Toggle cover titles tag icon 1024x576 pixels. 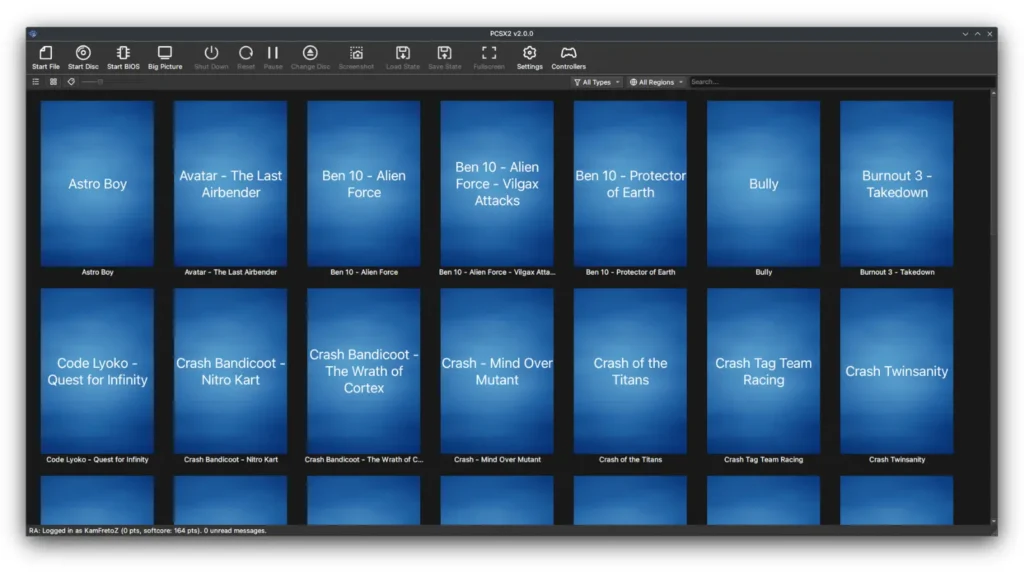point(71,82)
